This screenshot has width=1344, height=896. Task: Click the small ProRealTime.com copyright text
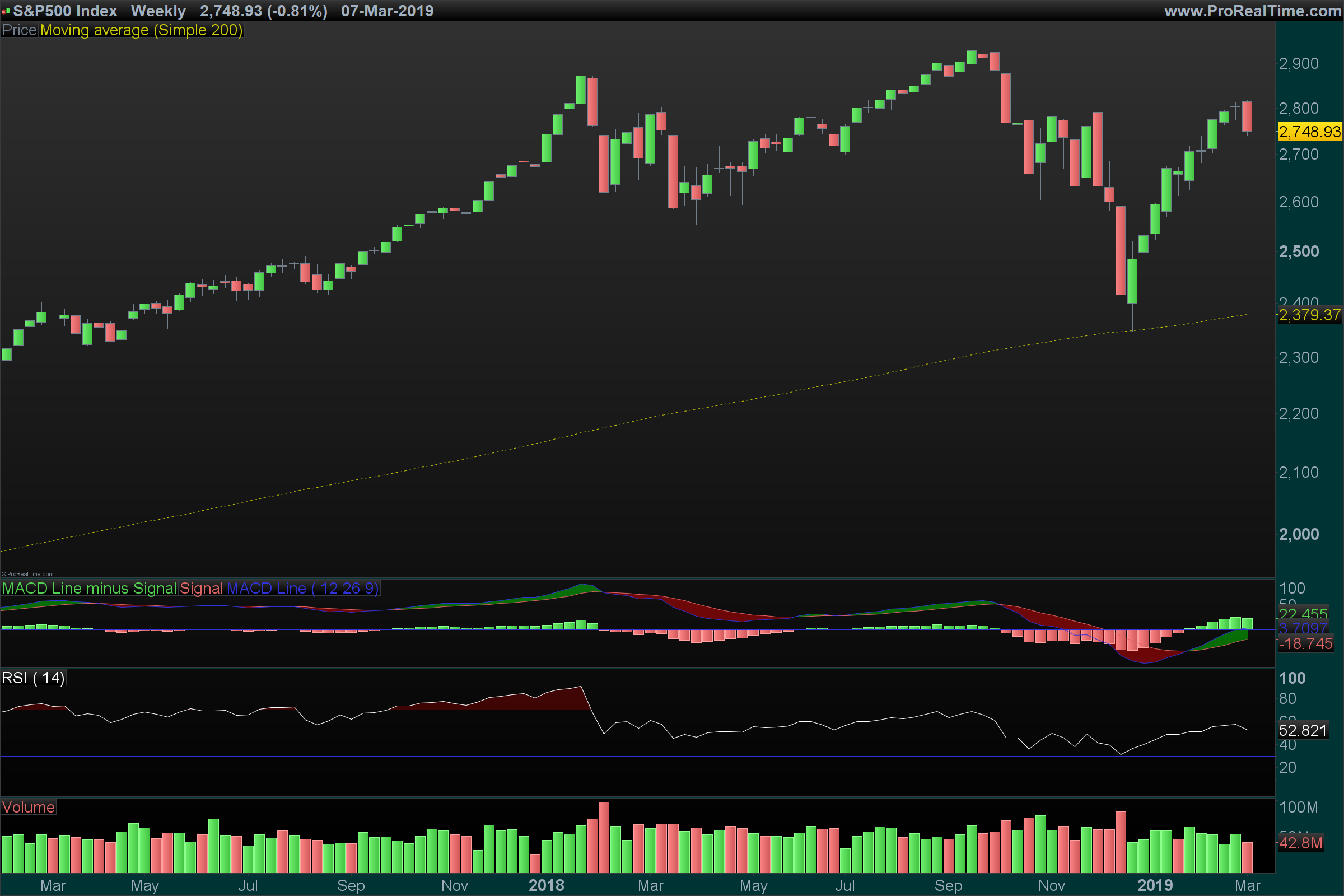(27, 573)
